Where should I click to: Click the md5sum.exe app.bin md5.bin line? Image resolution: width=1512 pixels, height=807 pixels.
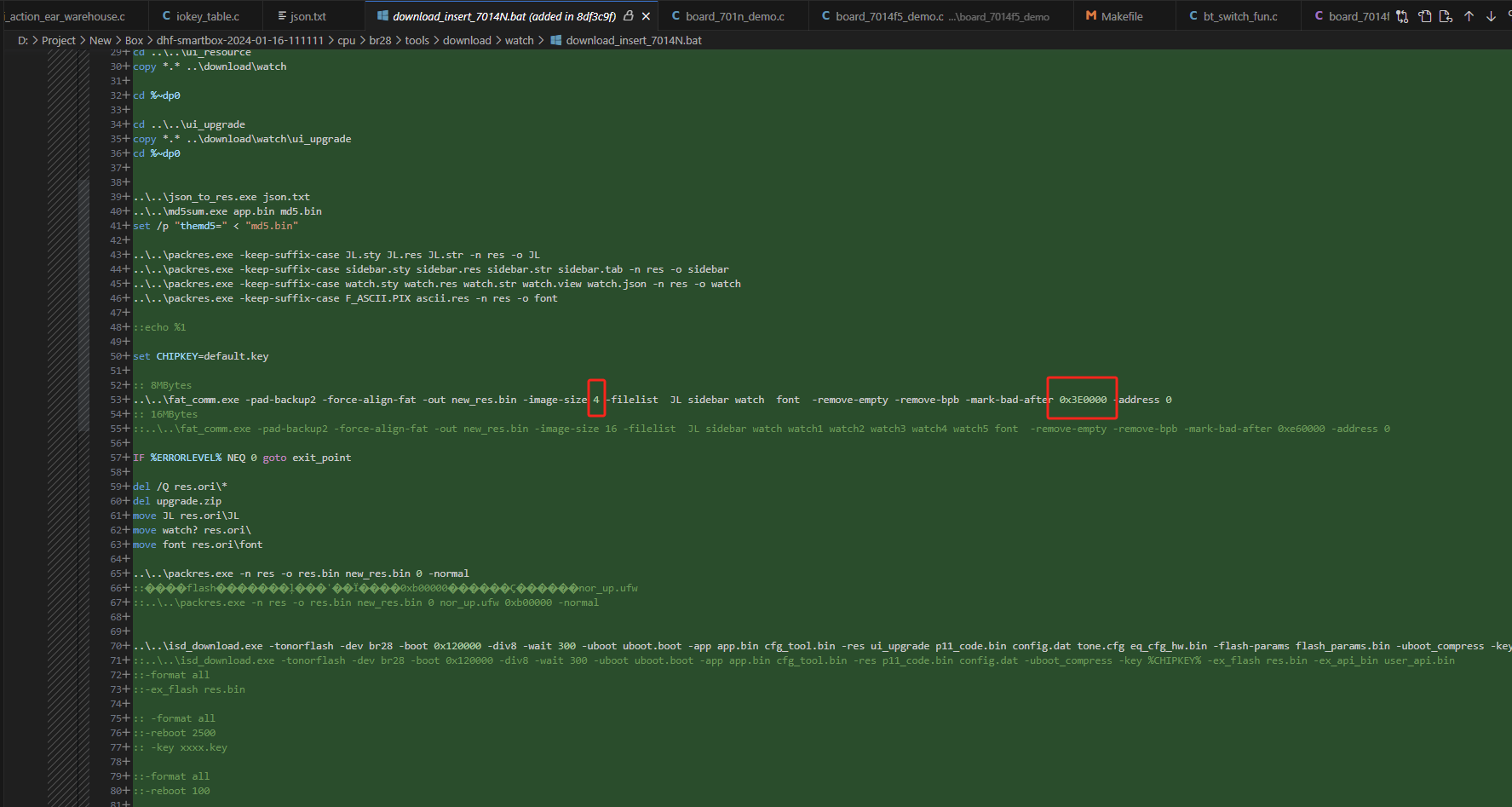coord(227,211)
